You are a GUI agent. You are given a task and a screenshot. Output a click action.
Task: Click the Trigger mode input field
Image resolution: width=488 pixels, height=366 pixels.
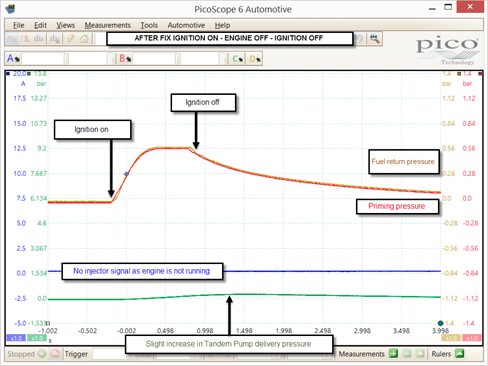(109, 354)
